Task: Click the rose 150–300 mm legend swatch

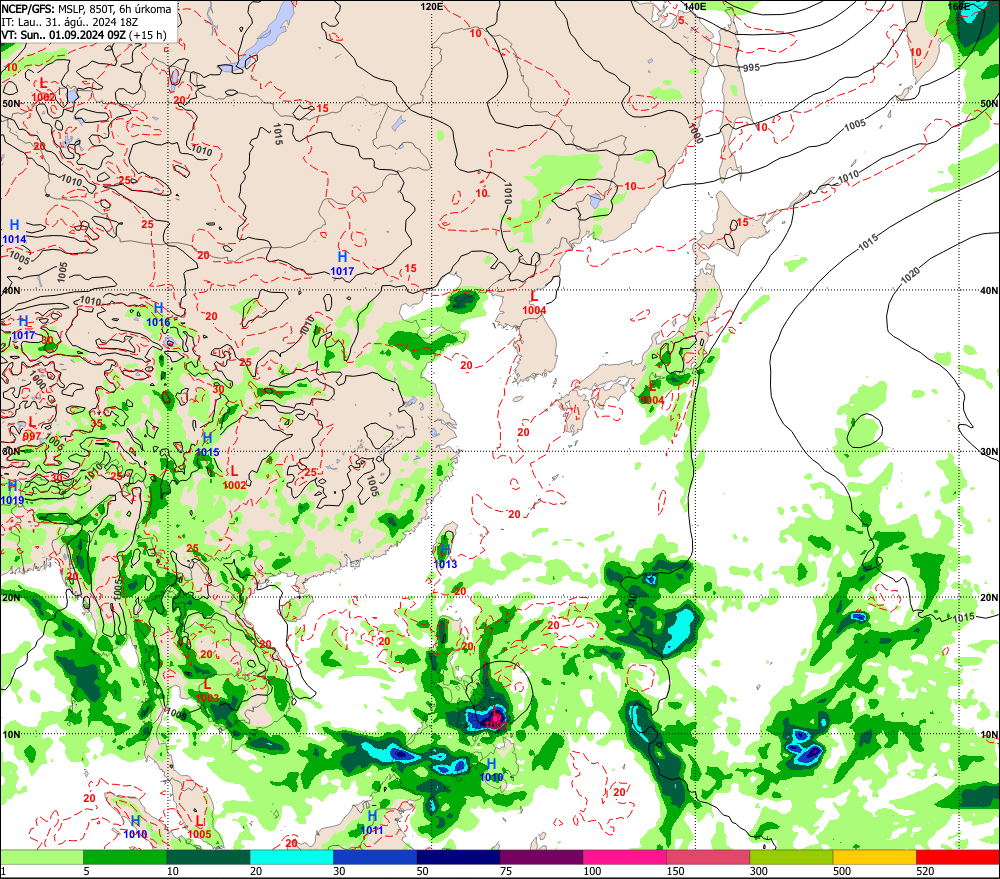Action: click(708, 857)
